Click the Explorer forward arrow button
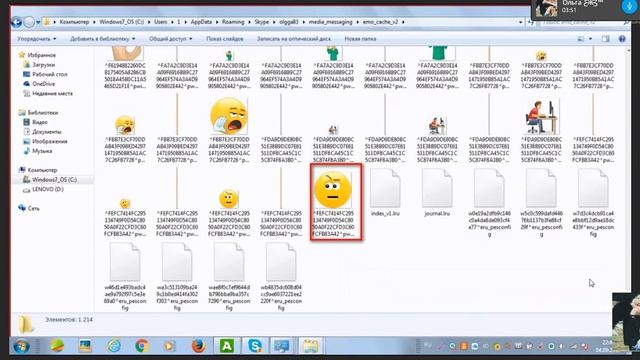 tap(29, 22)
